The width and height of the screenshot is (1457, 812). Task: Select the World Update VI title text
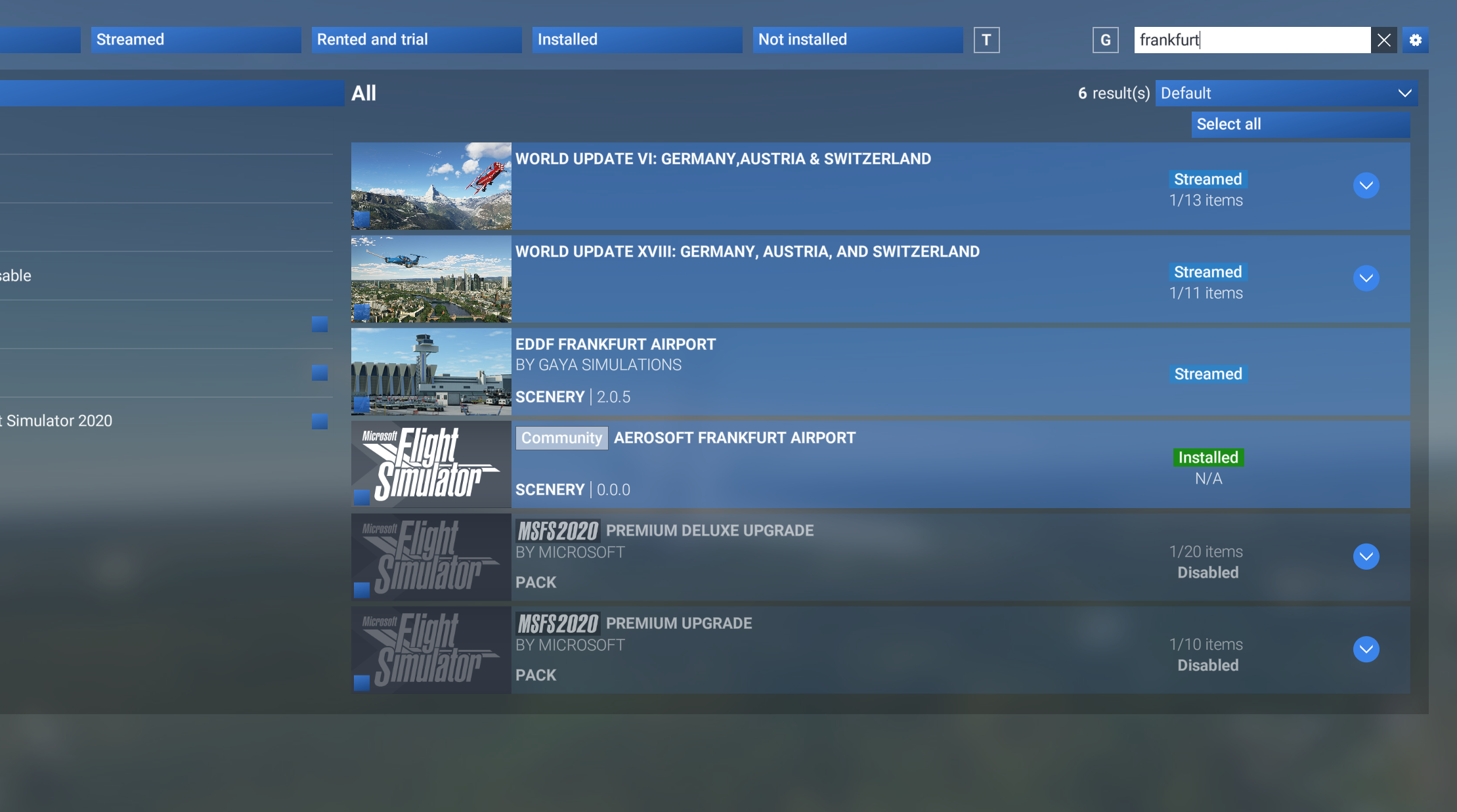(x=723, y=159)
